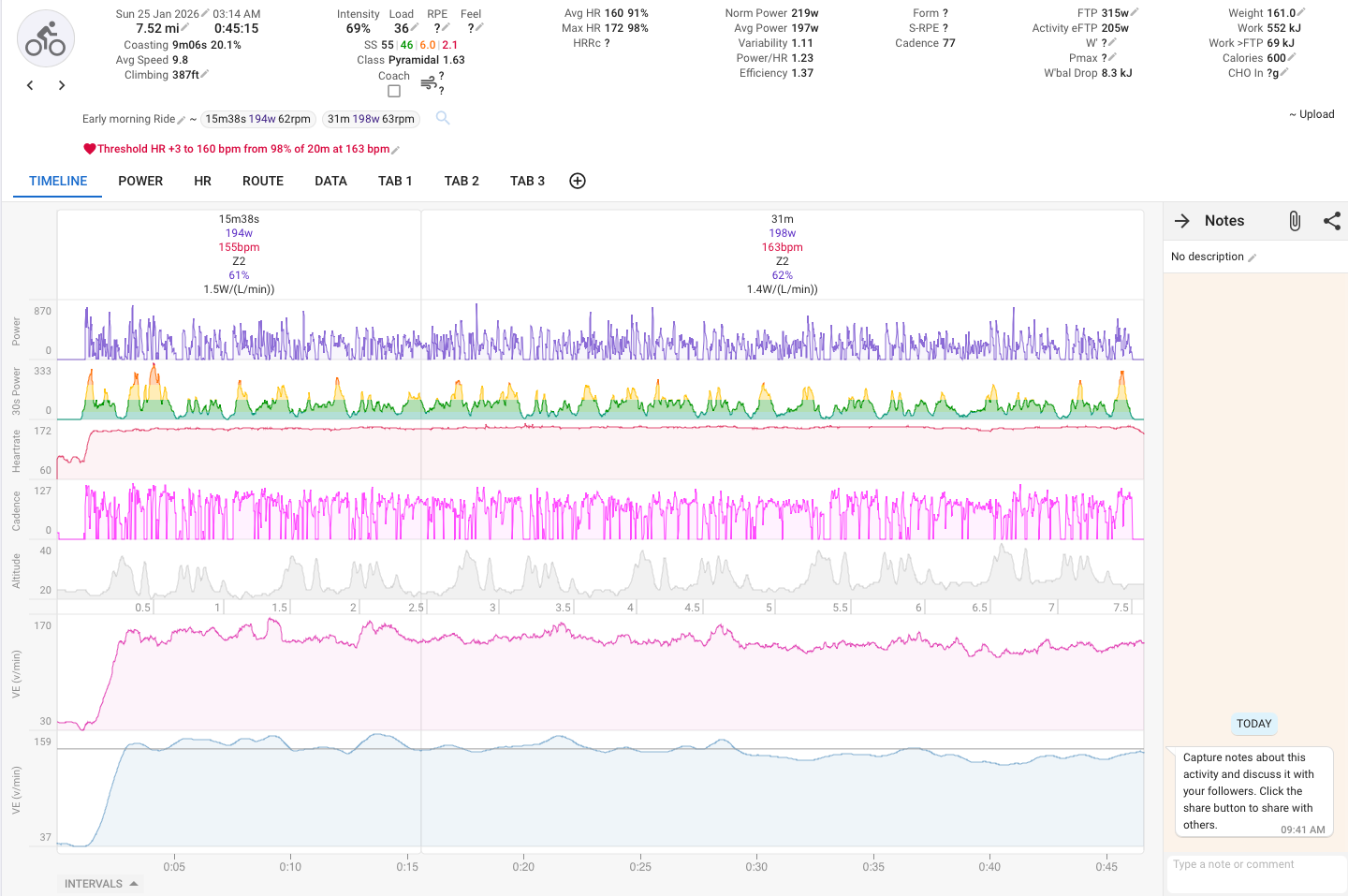Open the ROUTE tab

tap(263, 181)
